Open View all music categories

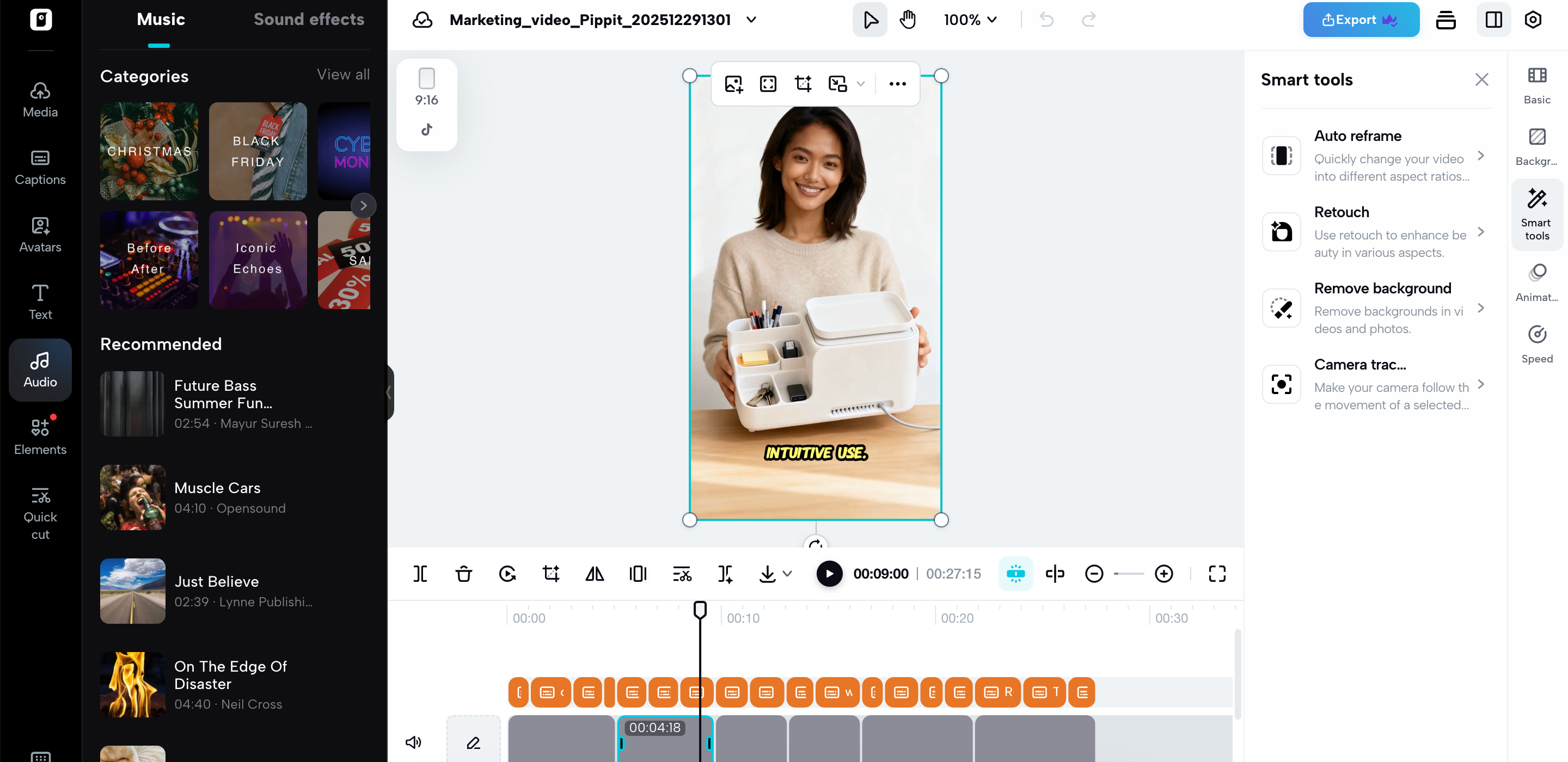tap(342, 74)
